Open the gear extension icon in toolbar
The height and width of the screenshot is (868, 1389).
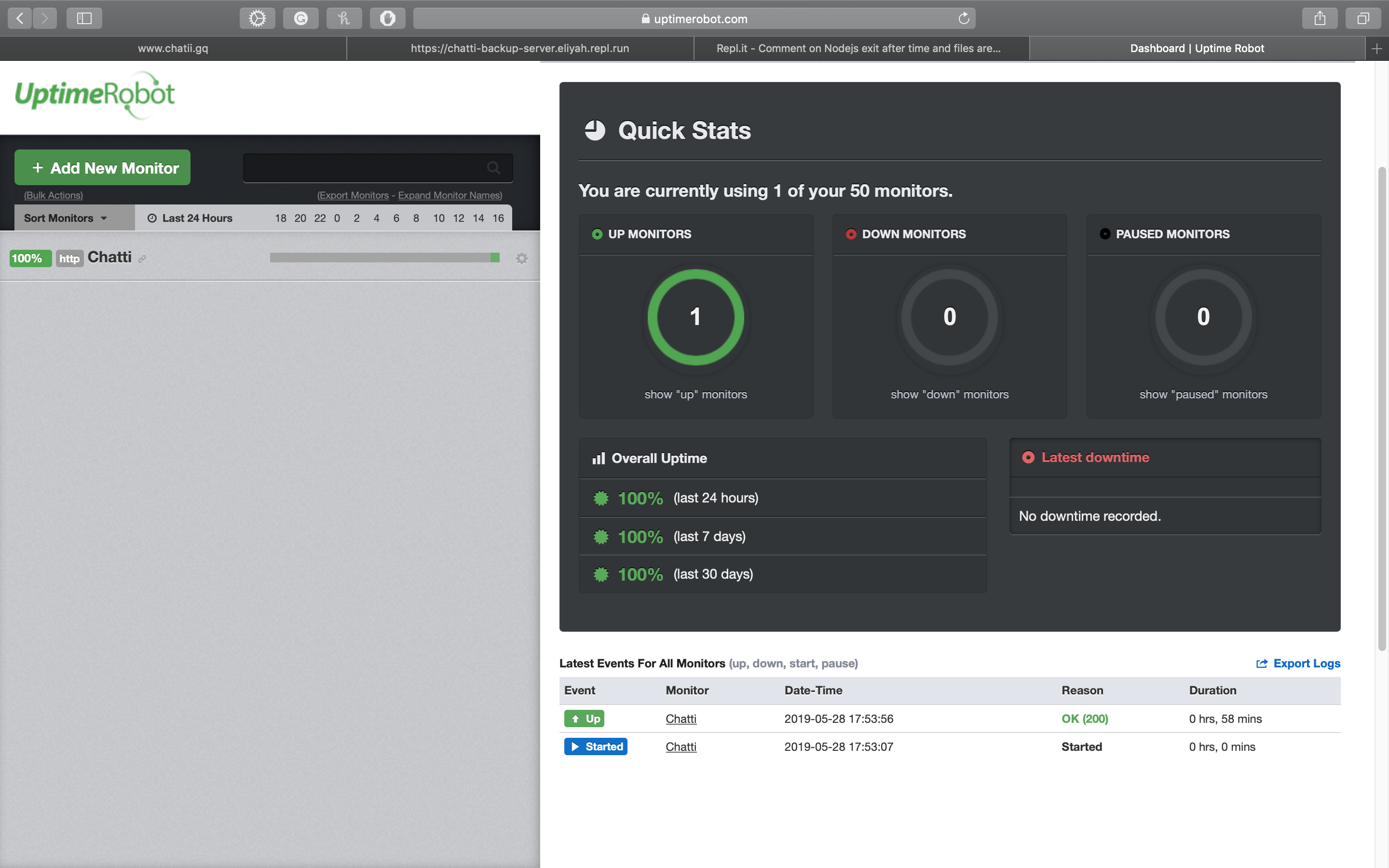pos(257,18)
